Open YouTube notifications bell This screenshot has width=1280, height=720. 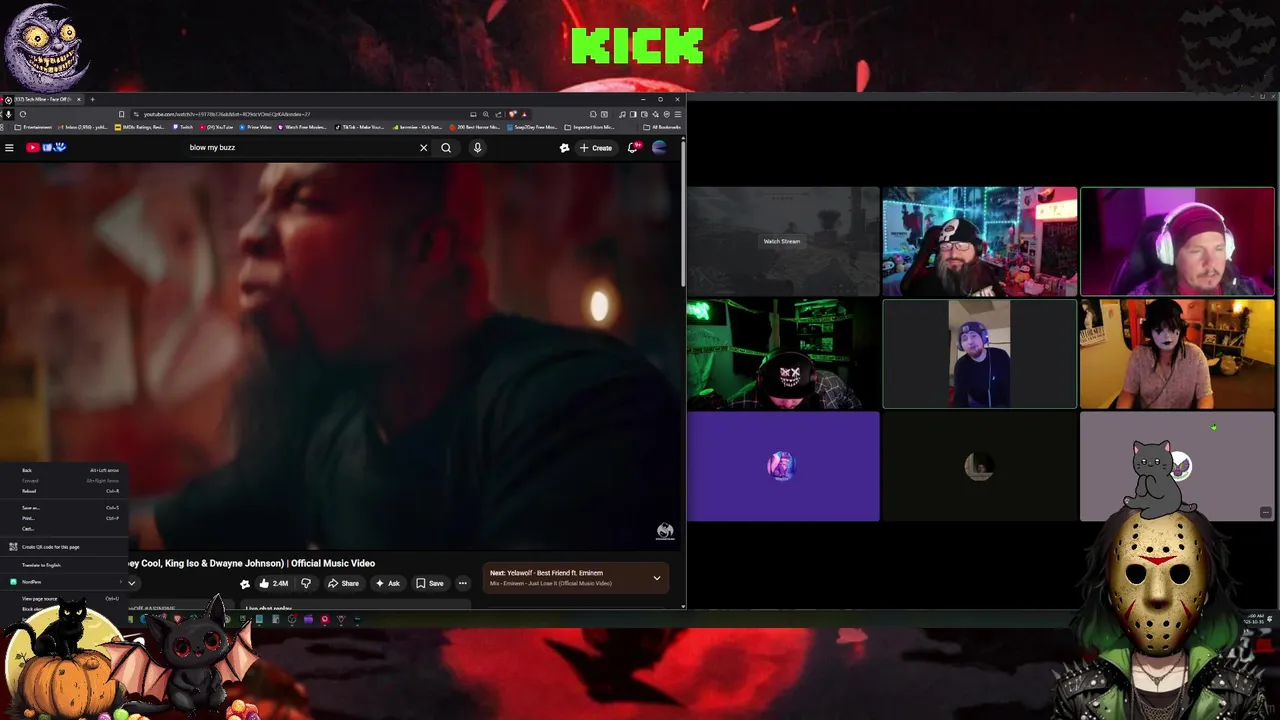[x=633, y=148]
